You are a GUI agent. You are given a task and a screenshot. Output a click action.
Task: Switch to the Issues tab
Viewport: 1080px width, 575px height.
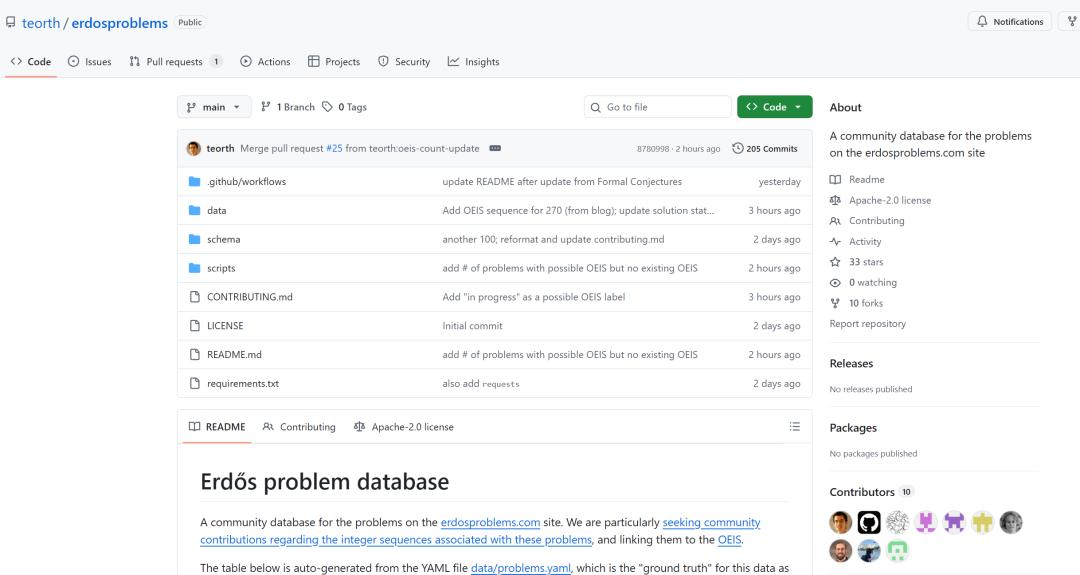pos(89,62)
